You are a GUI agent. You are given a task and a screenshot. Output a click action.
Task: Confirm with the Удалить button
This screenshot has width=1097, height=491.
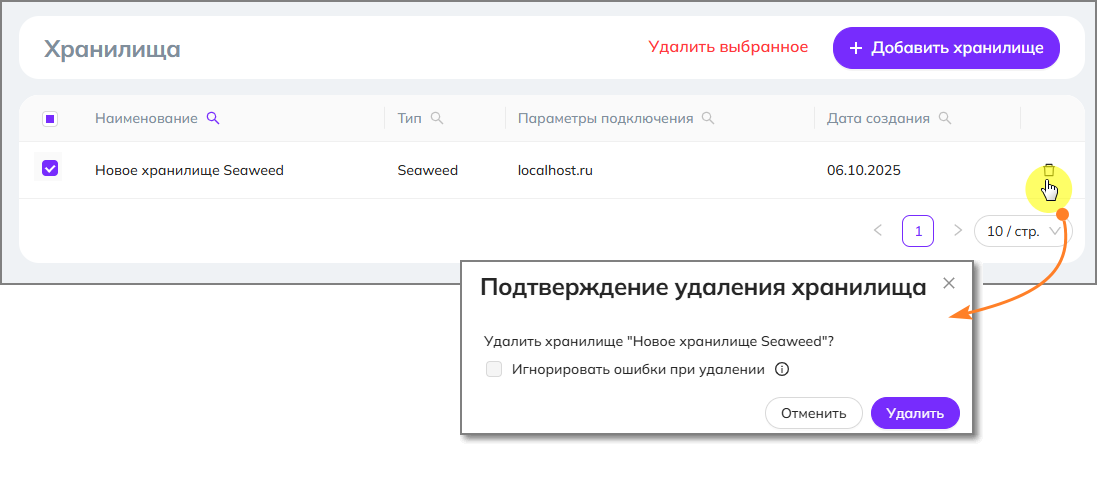click(x=915, y=413)
